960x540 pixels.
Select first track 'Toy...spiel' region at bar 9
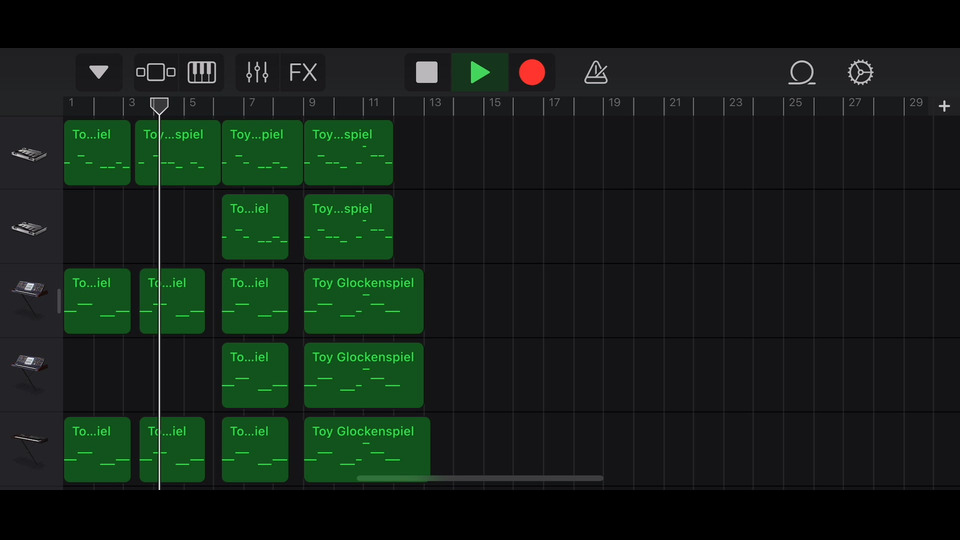click(x=348, y=152)
